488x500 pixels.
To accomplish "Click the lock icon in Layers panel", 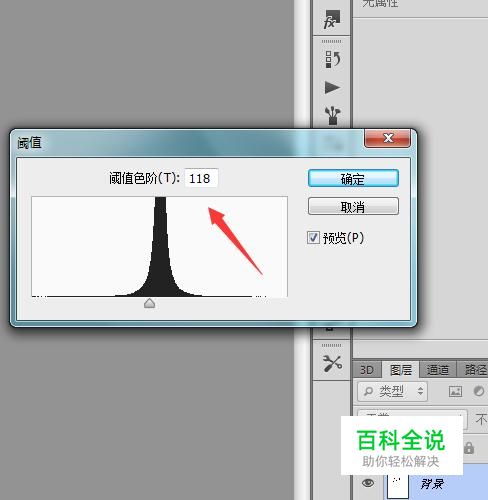I will click(469, 448).
